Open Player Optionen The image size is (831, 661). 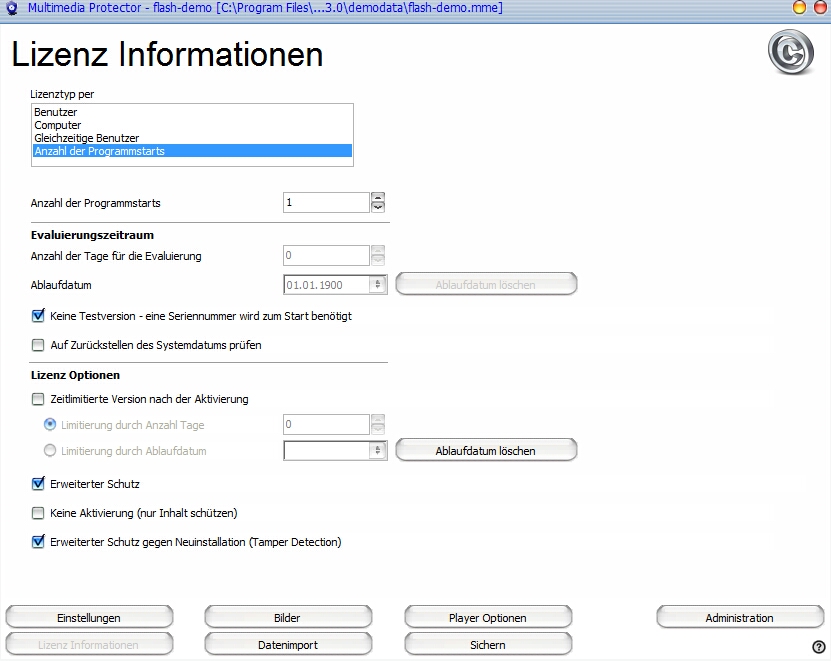coord(487,618)
